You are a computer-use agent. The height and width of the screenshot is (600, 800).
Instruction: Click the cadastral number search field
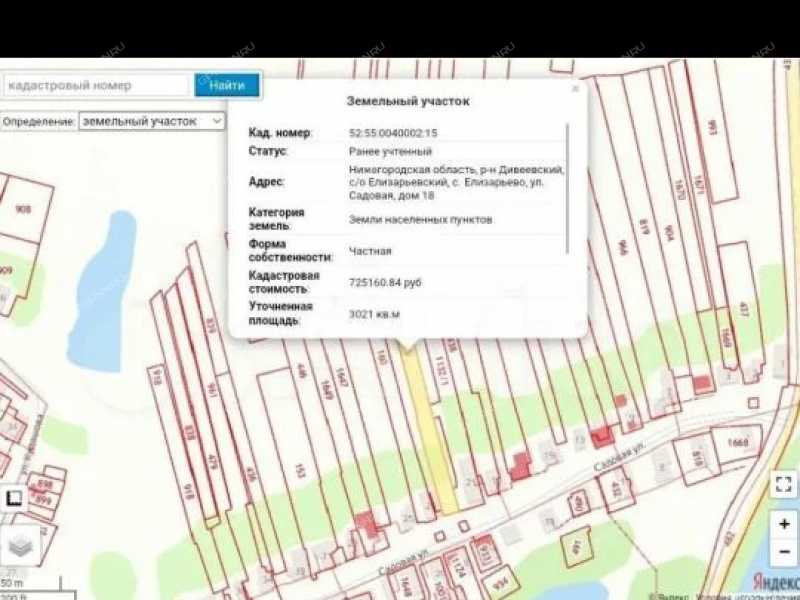tap(95, 86)
